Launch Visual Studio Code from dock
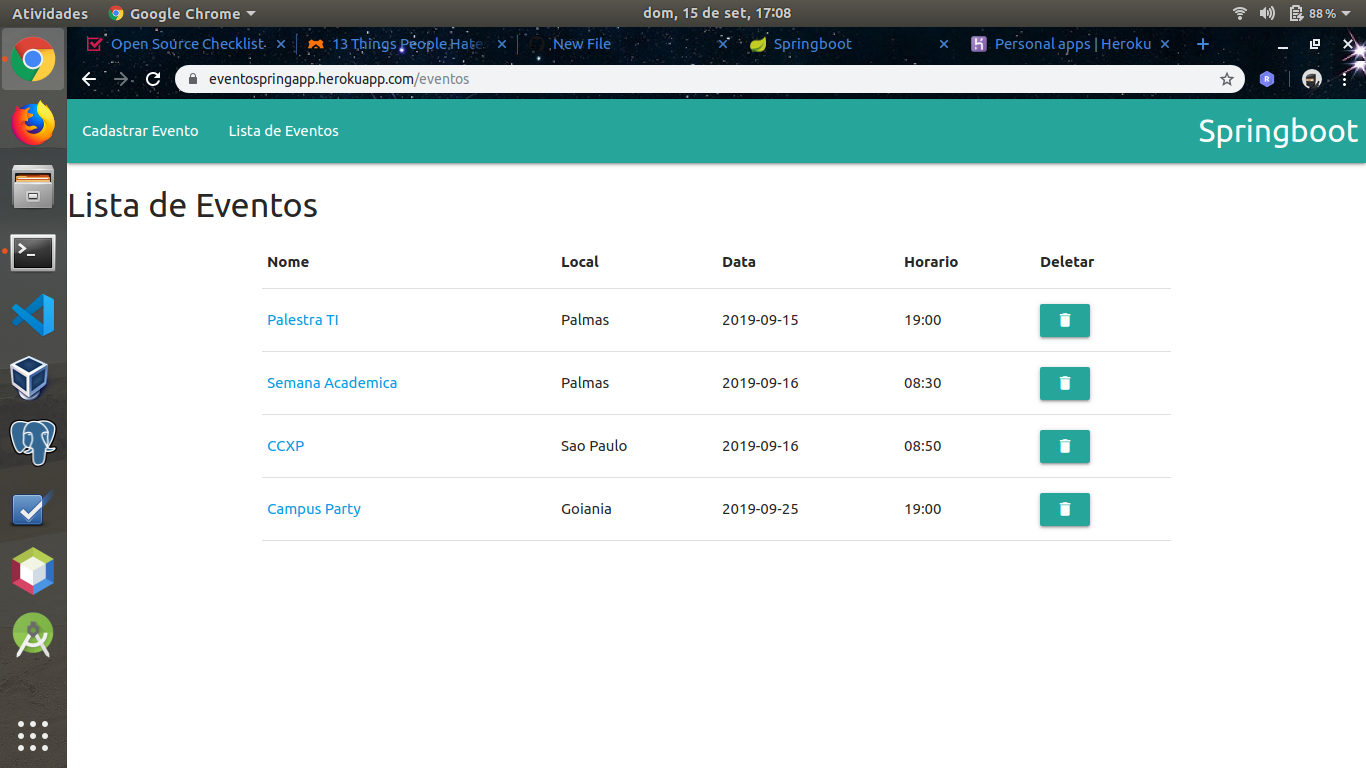Viewport: 1366px width, 768px height. point(33,315)
